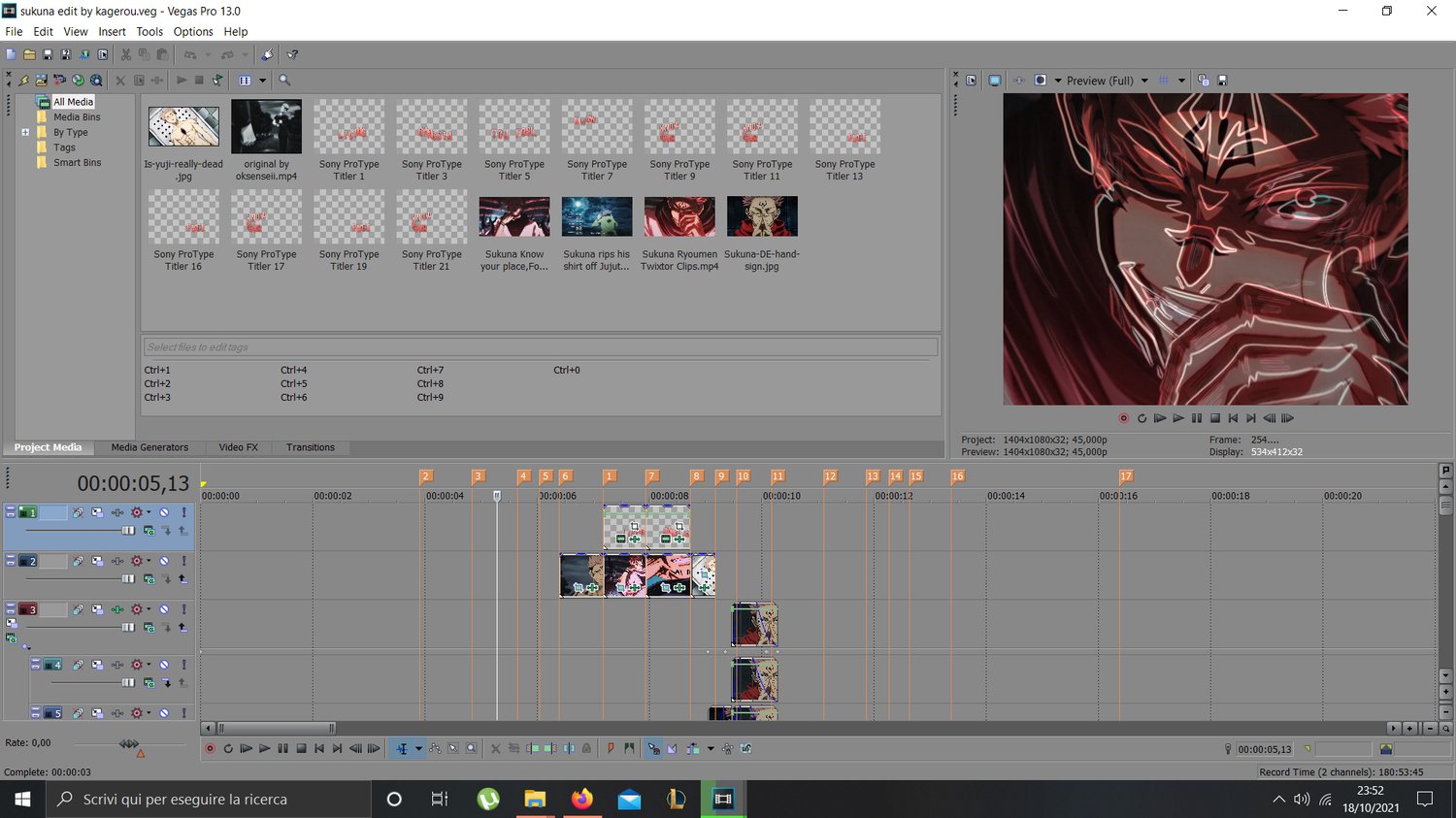Image resolution: width=1456 pixels, height=818 pixels.
Task: Click the Render As icon
Action: click(x=84, y=54)
